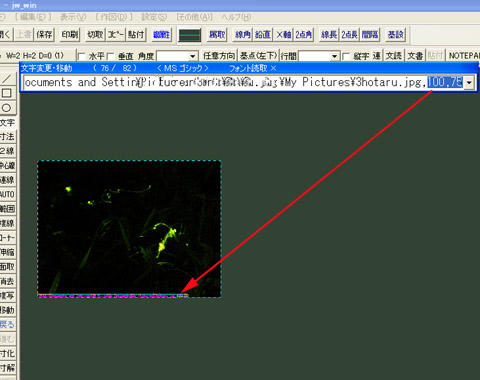Image resolution: width=480 pixels, height=380 pixels.
Task: Click the 保存 save toolbar button
Action: (x=44, y=34)
